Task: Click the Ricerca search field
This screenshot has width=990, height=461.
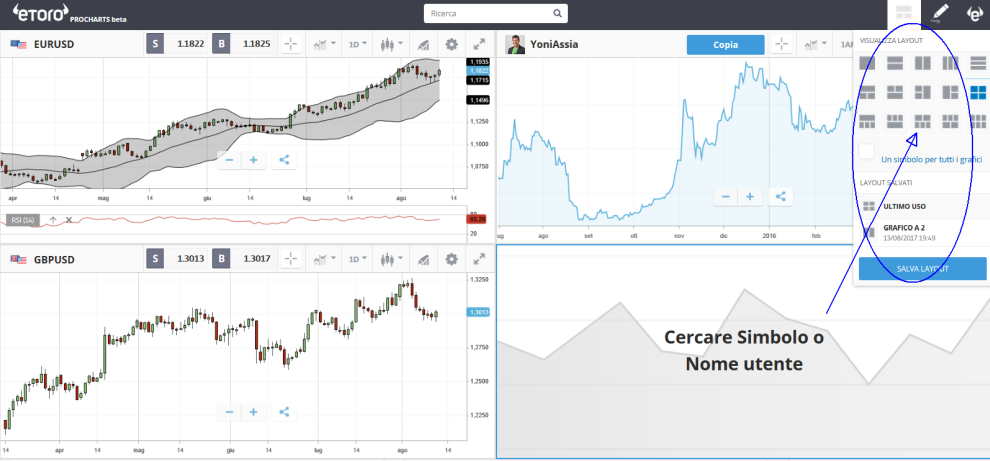Action: [x=488, y=14]
